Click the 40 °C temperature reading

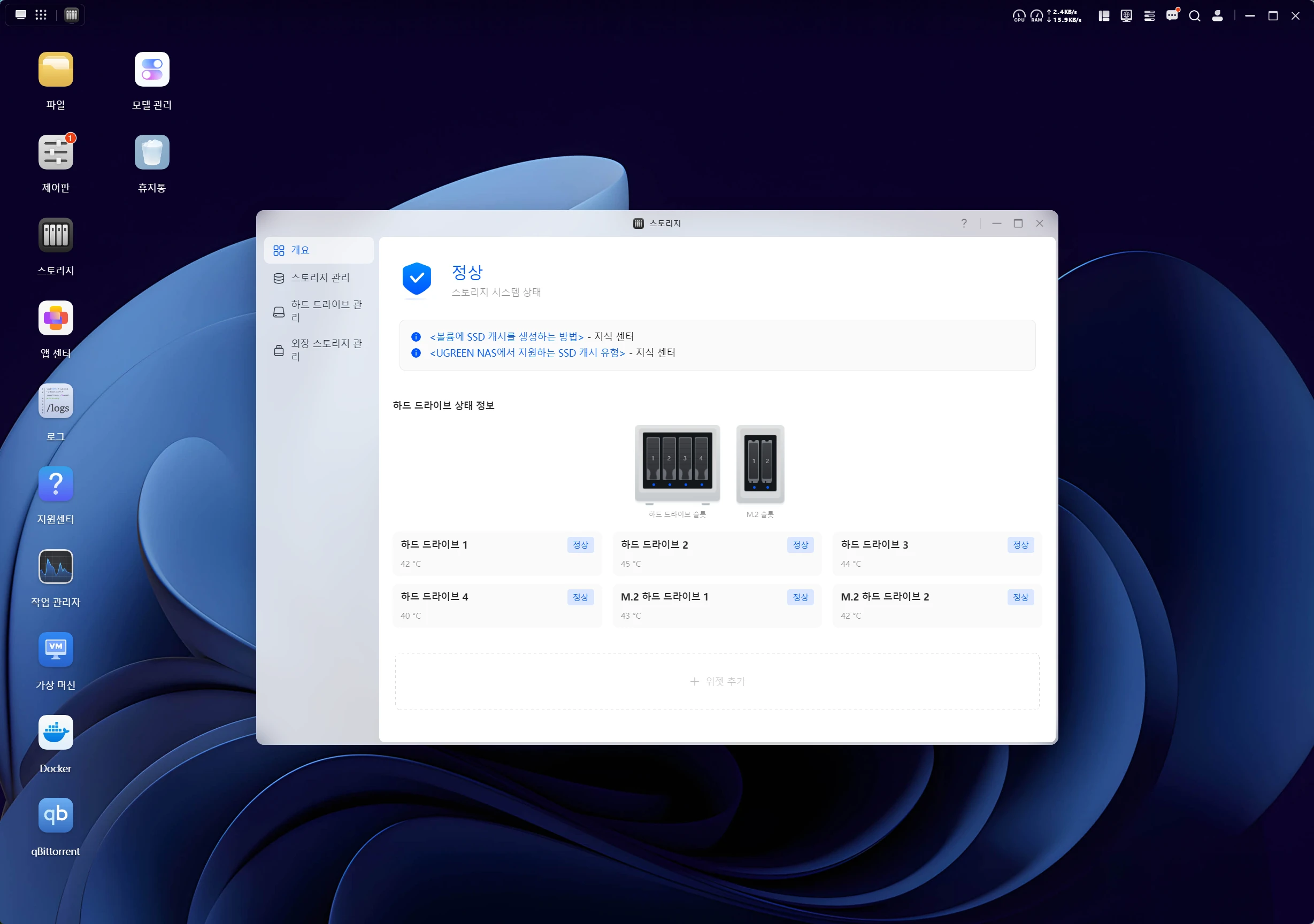tap(410, 616)
